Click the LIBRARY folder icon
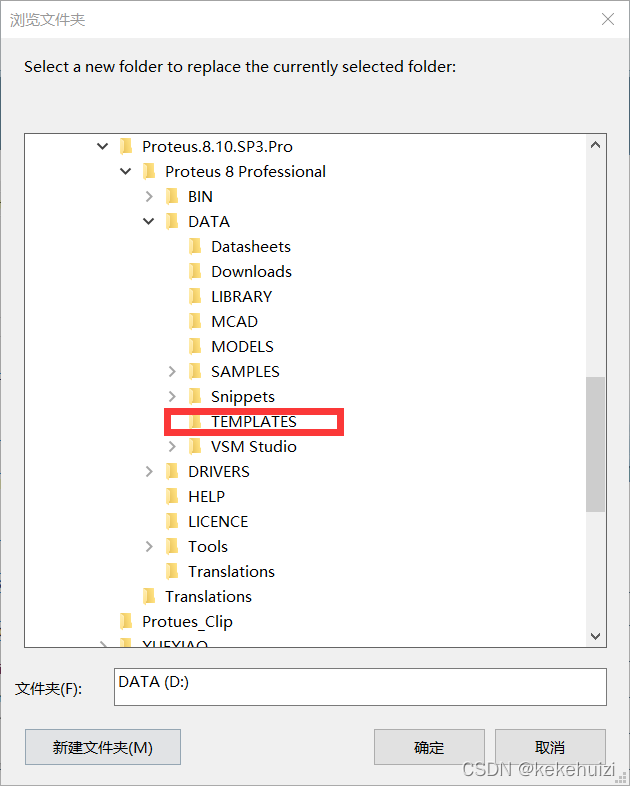Image resolution: width=630 pixels, height=786 pixels. (x=195, y=296)
